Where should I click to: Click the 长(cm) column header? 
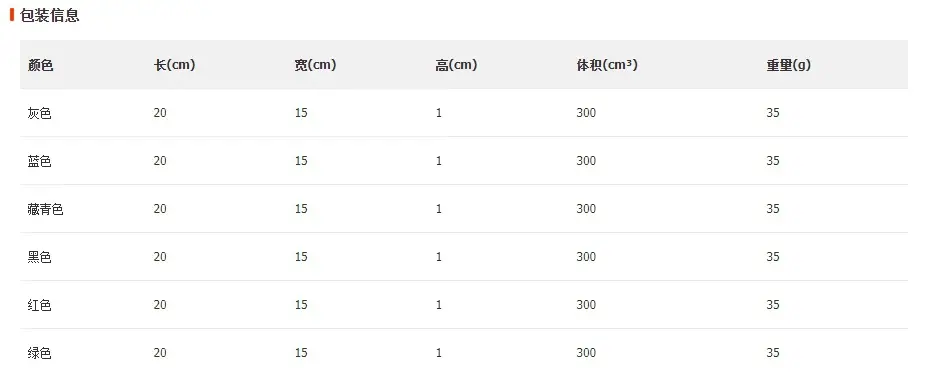tap(174, 65)
